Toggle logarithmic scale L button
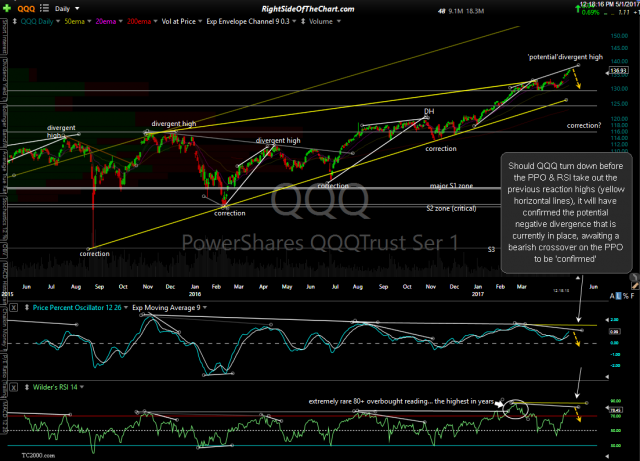Viewport: 640px width, 461px height. click(618, 296)
